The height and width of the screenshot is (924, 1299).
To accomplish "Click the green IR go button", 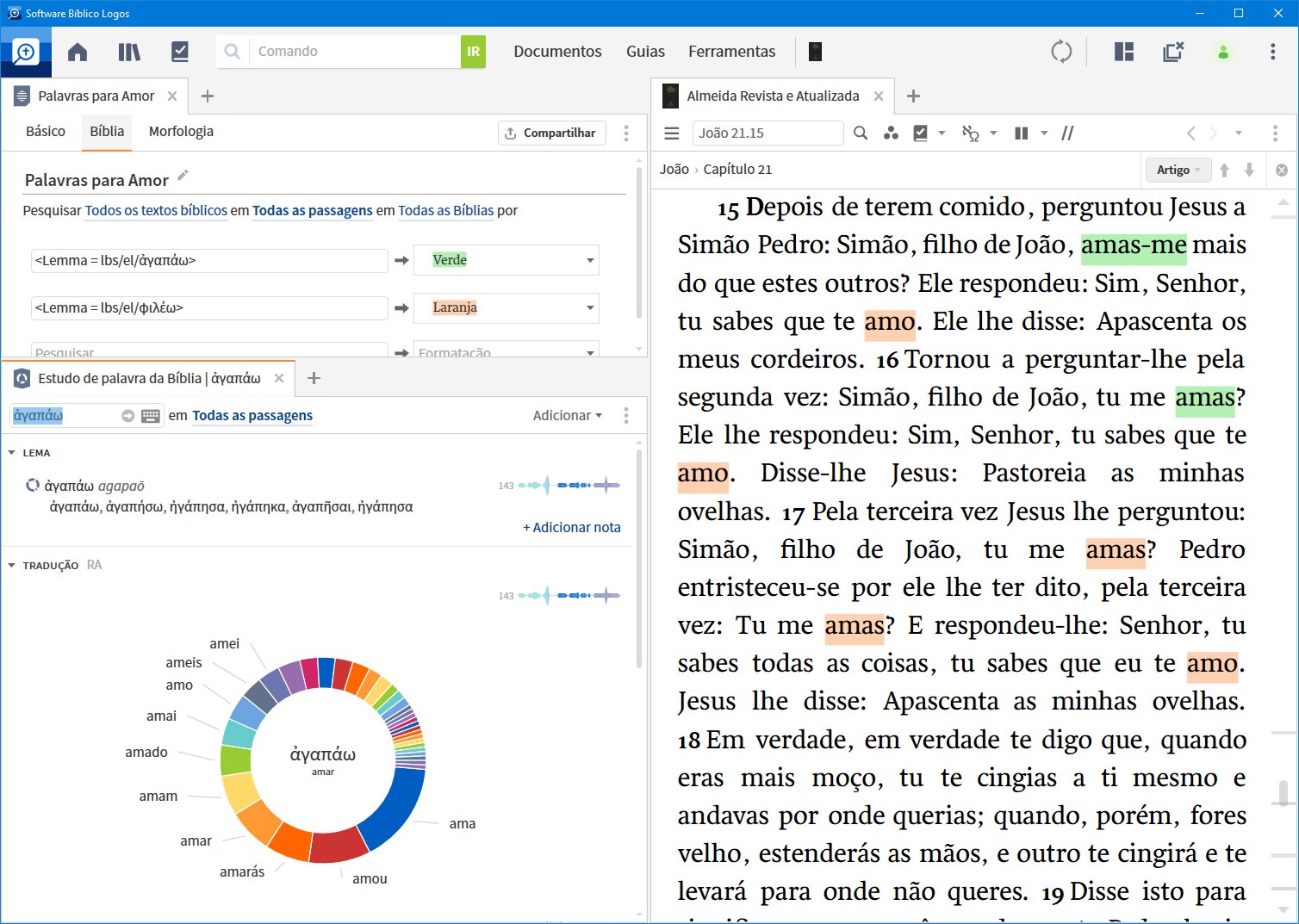I will (473, 52).
